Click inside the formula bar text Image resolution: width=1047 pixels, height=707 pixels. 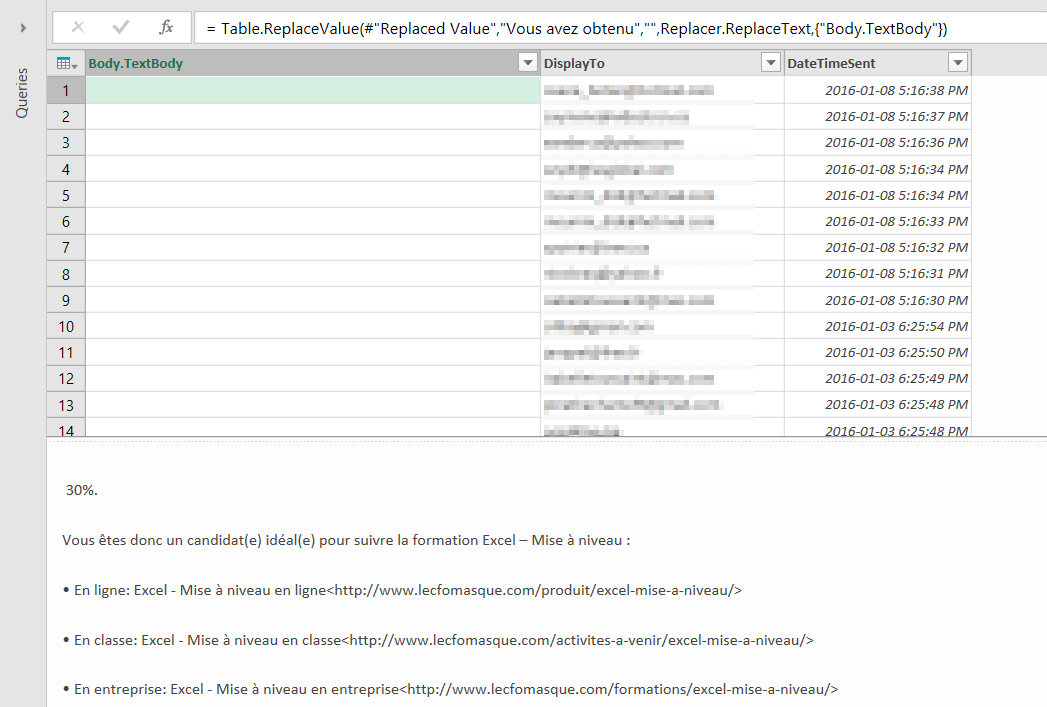tap(600, 28)
